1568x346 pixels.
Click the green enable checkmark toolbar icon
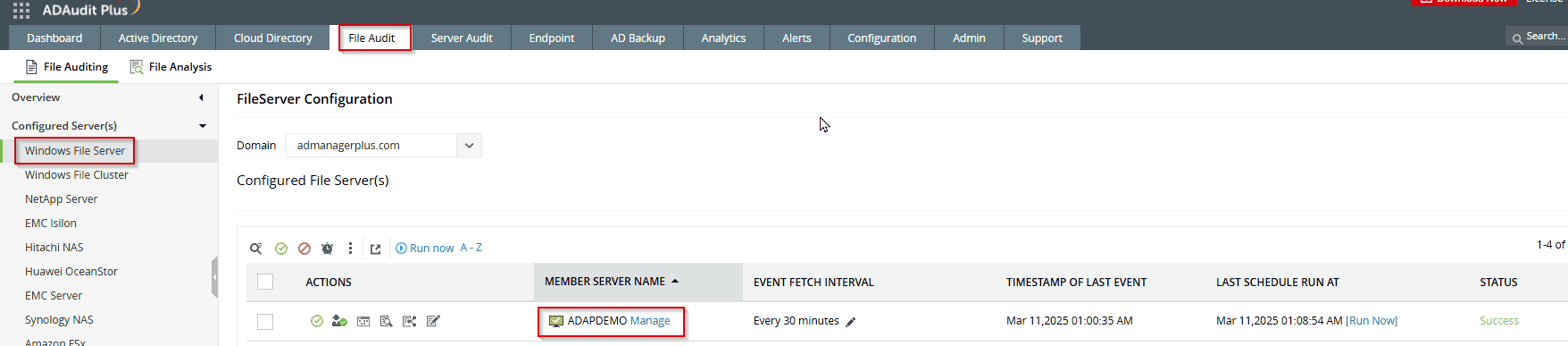(x=281, y=249)
